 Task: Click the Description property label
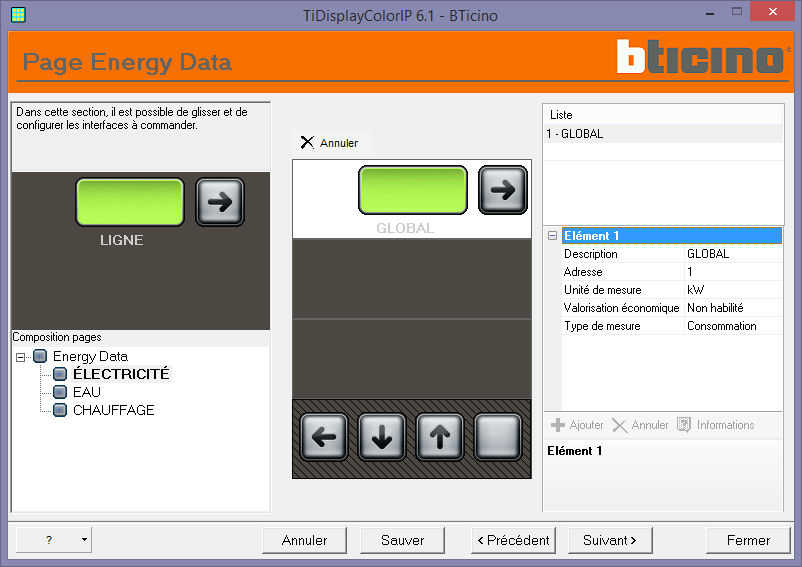pos(591,254)
